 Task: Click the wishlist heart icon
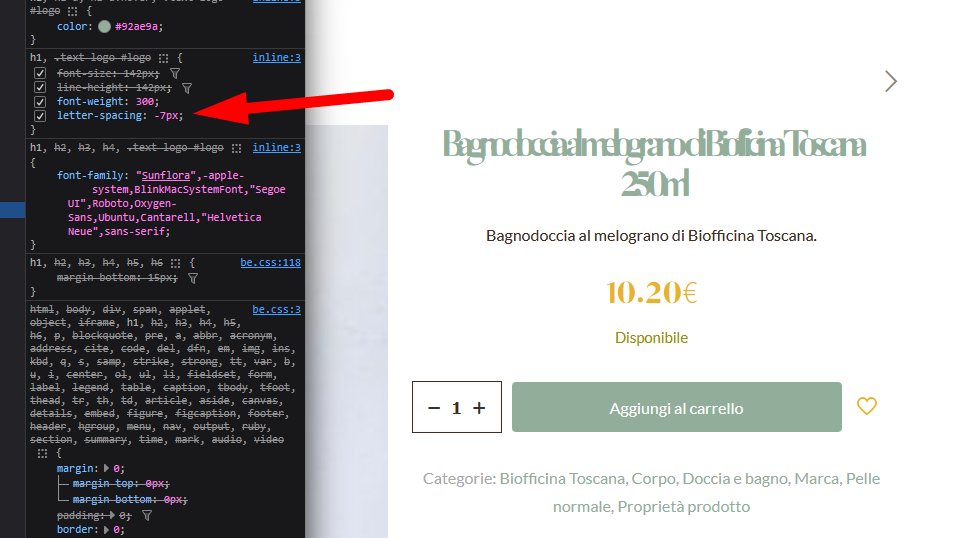(867, 406)
